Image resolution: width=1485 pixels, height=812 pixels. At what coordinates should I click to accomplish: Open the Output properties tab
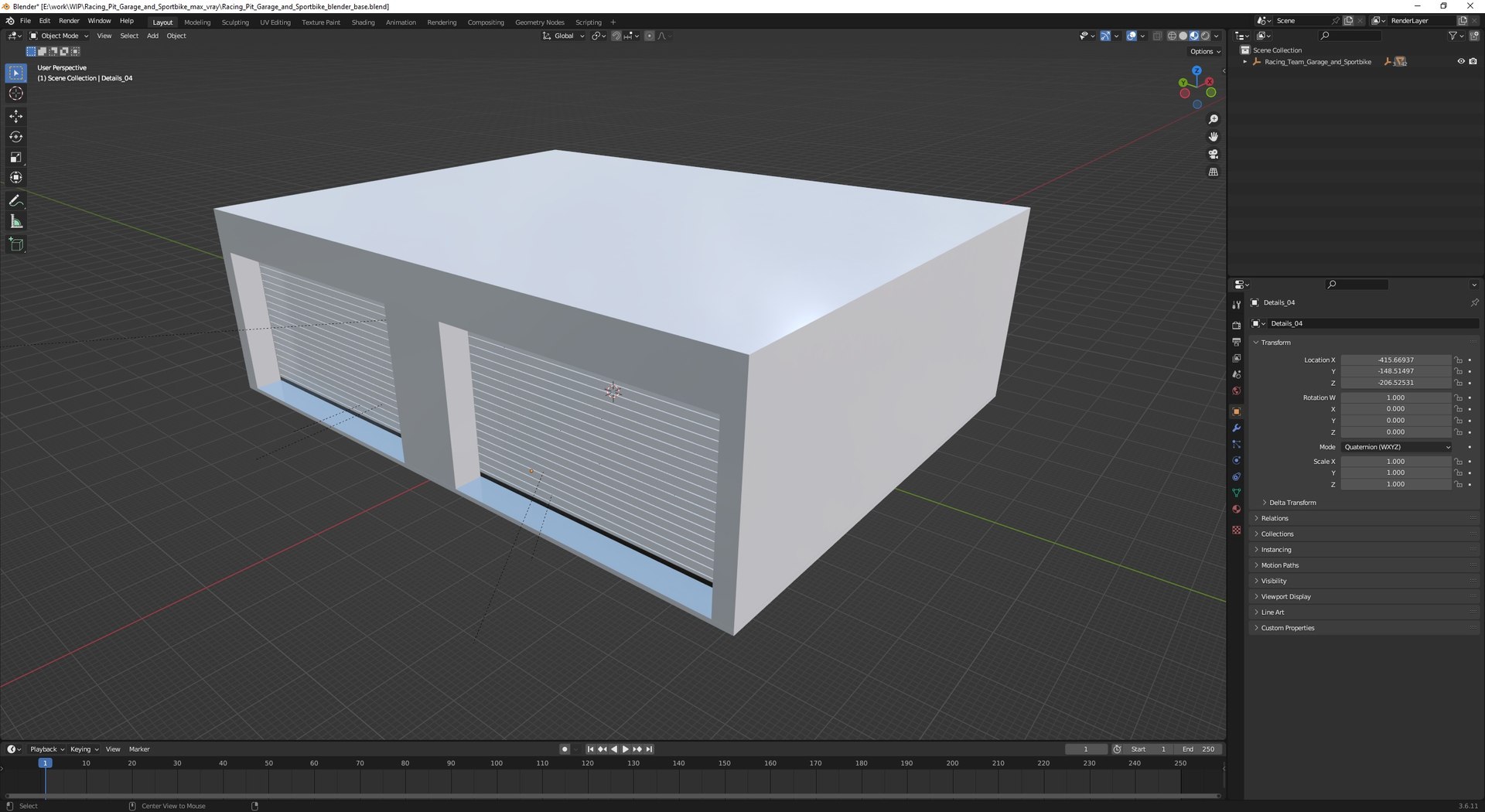click(1236, 342)
